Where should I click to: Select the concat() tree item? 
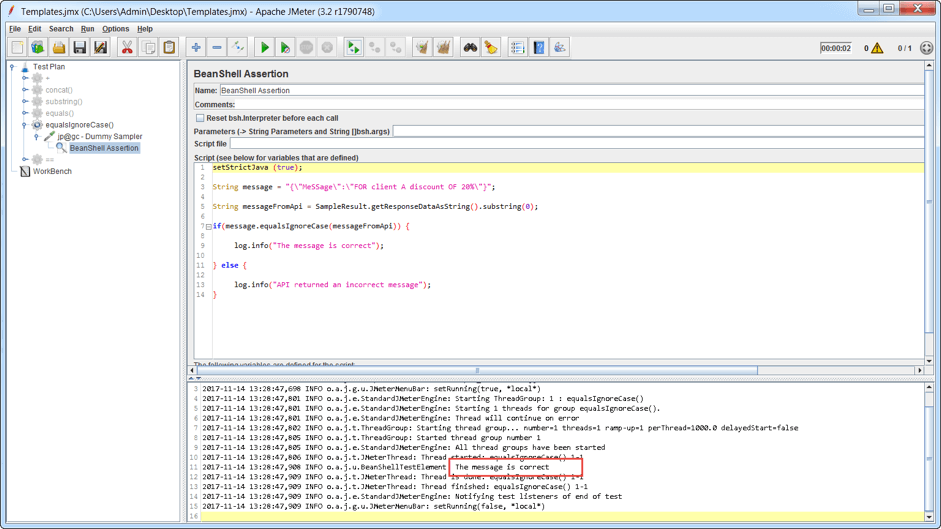[59, 90]
